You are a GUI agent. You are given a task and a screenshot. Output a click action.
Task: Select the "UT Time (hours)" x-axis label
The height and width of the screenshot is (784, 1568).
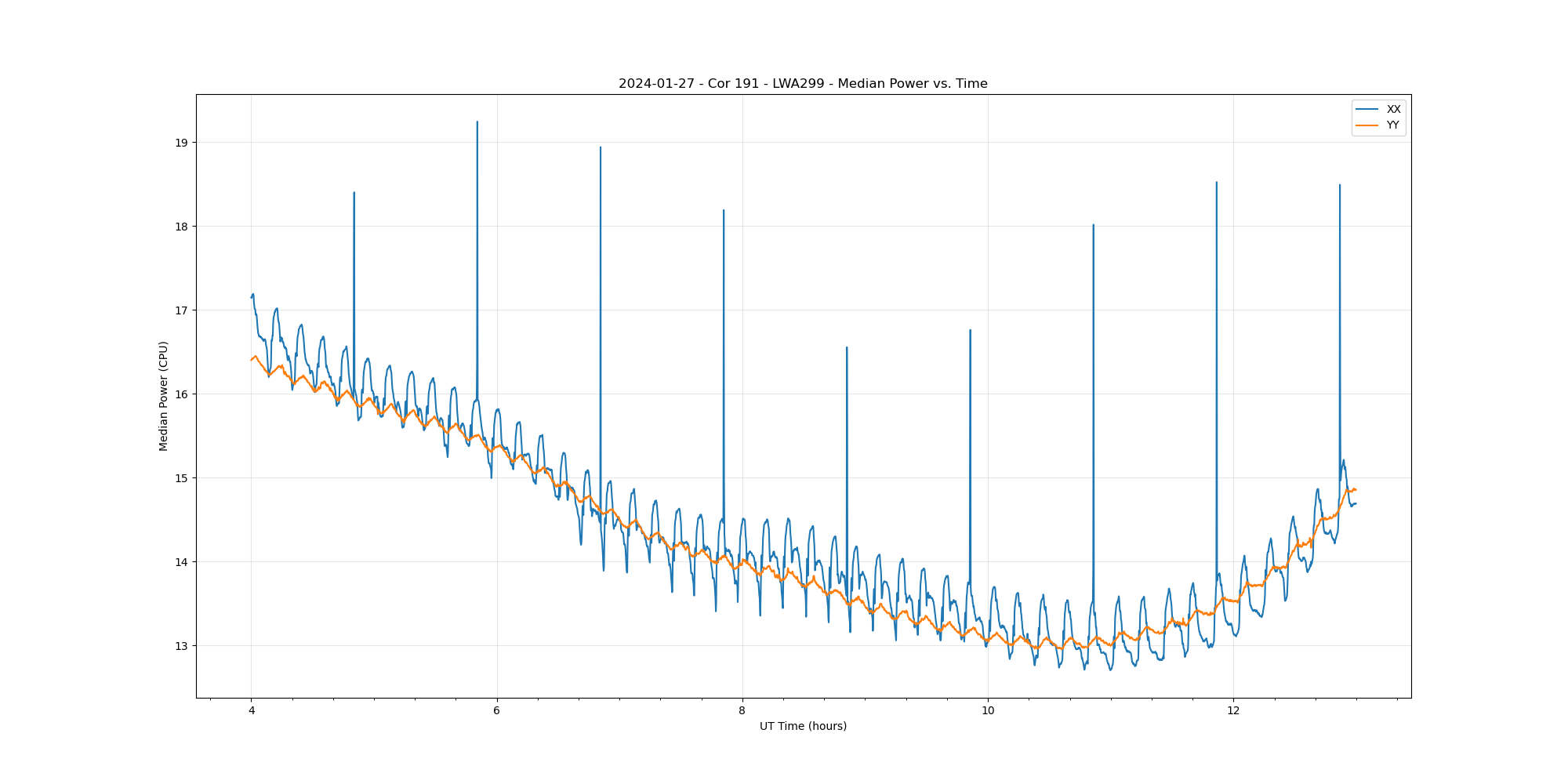click(x=803, y=726)
